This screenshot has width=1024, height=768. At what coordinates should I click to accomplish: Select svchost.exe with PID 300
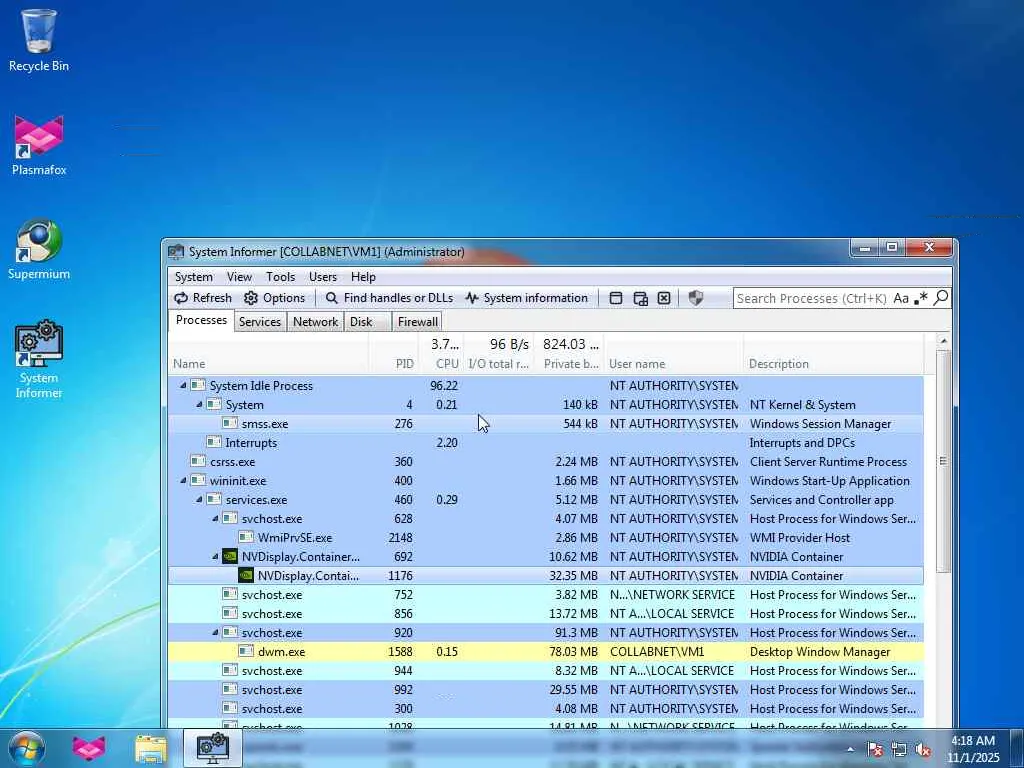[546, 709]
